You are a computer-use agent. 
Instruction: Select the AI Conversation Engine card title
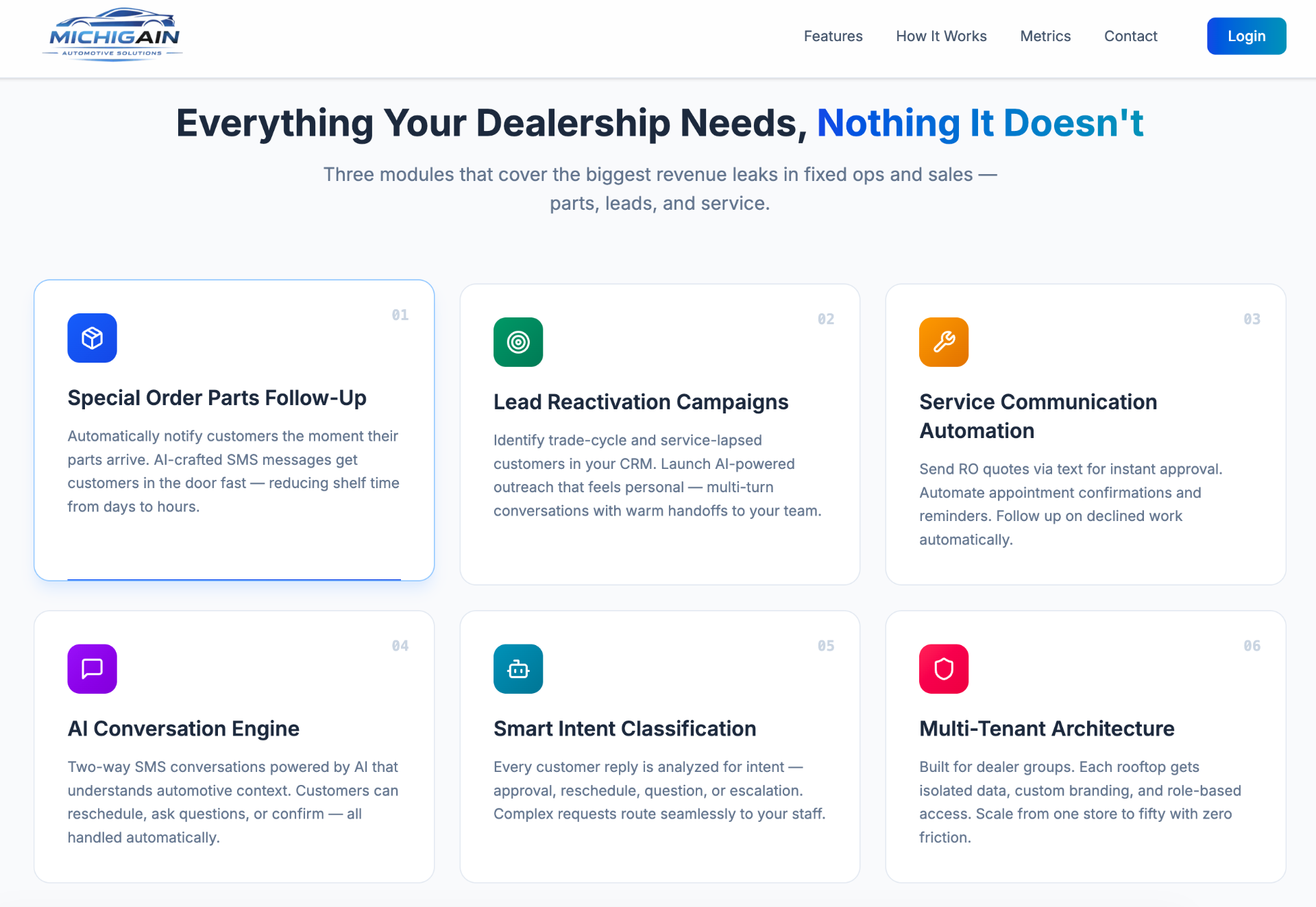(x=183, y=728)
